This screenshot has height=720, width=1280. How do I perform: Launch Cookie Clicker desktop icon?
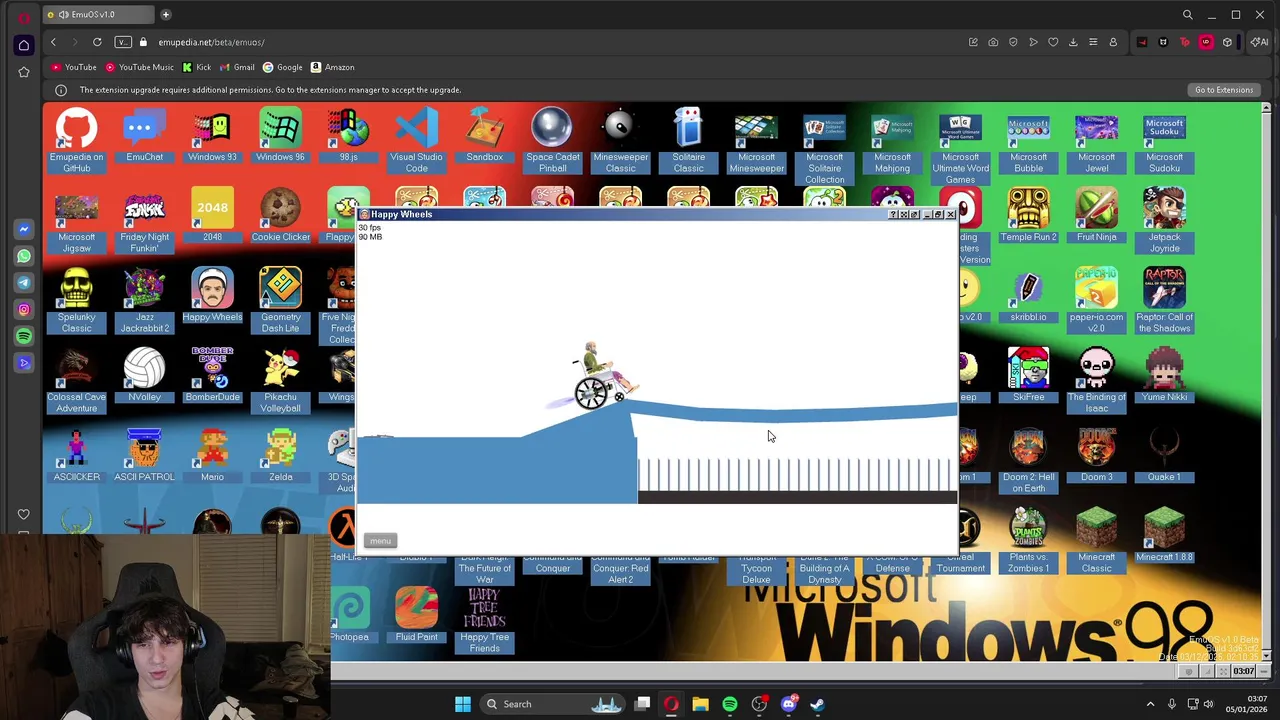[280, 215]
